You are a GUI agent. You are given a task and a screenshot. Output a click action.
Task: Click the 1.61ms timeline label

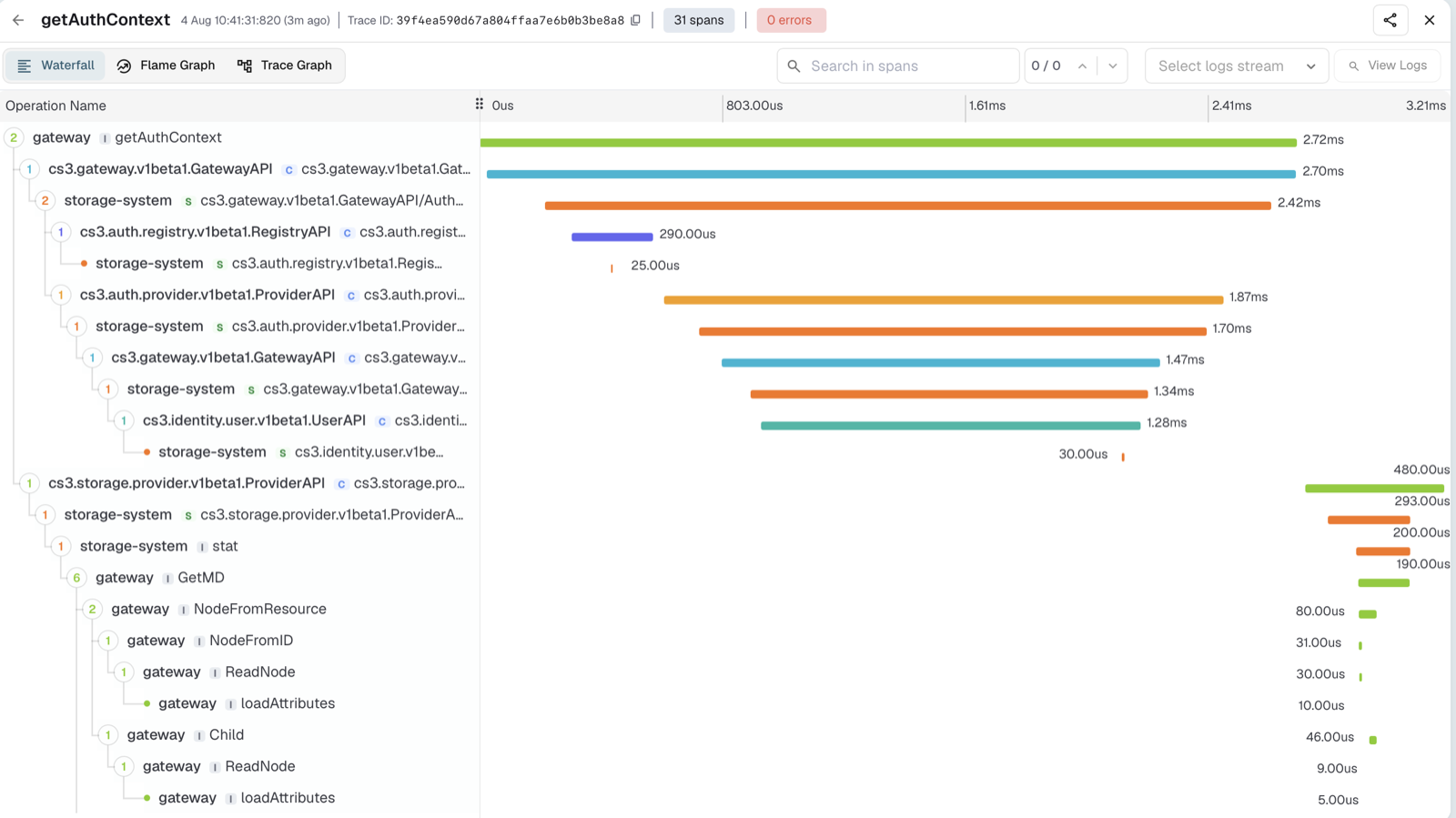click(987, 106)
